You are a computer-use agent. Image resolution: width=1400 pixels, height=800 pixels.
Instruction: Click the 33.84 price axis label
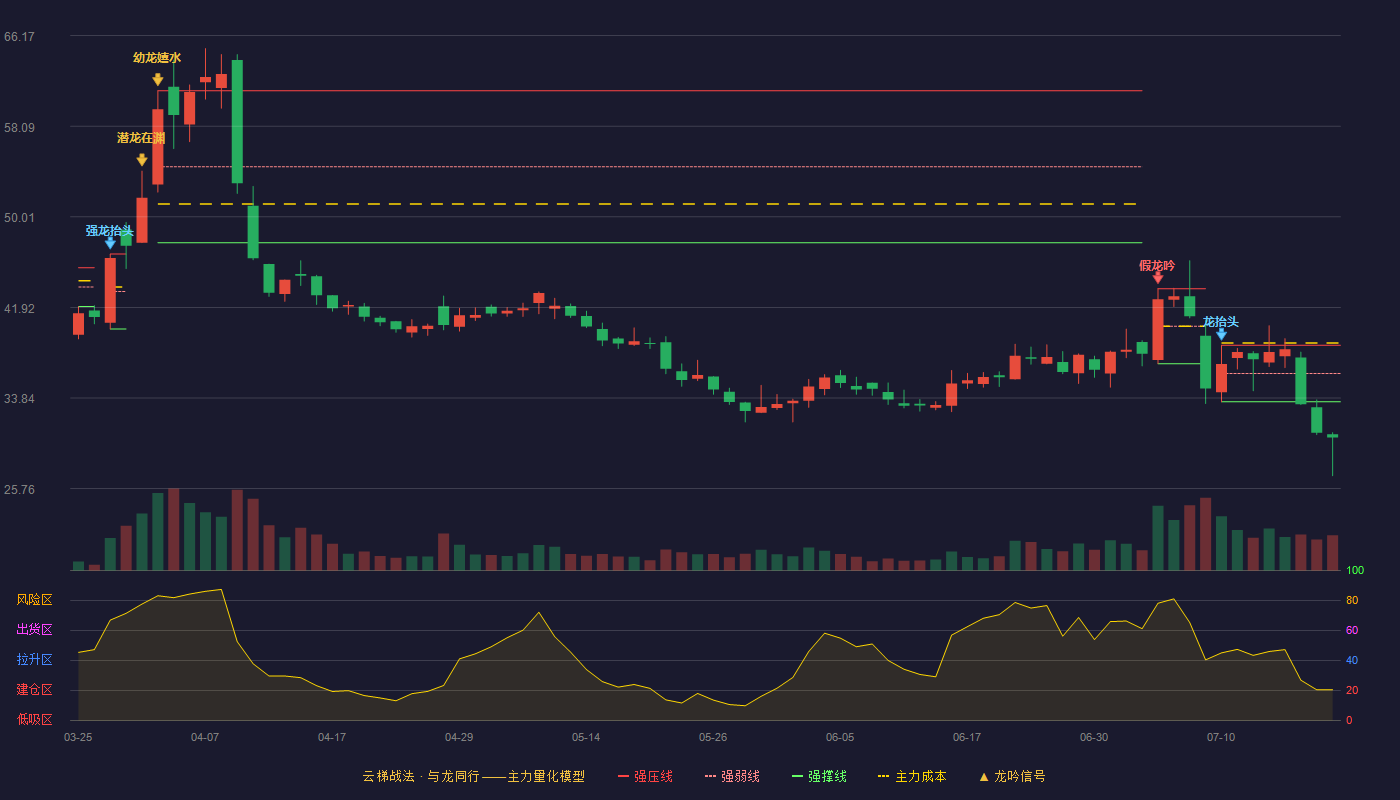click(x=20, y=399)
